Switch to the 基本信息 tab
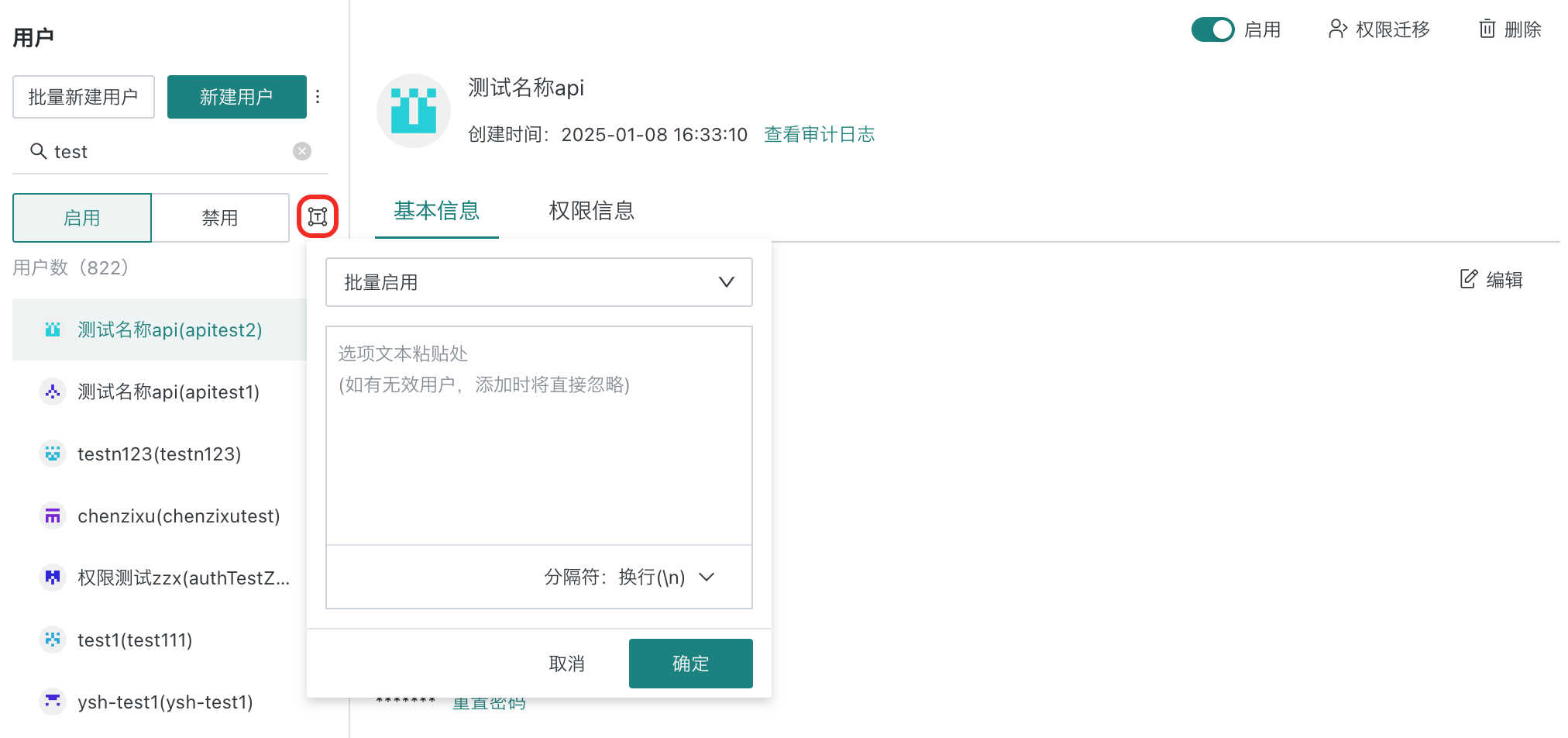 tap(436, 211)
